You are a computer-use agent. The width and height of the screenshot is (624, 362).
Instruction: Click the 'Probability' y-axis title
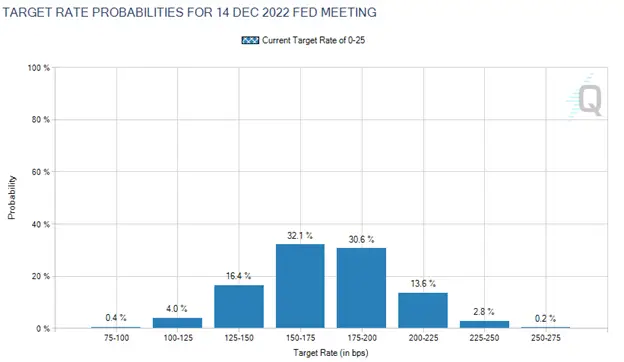click(12, 198)
